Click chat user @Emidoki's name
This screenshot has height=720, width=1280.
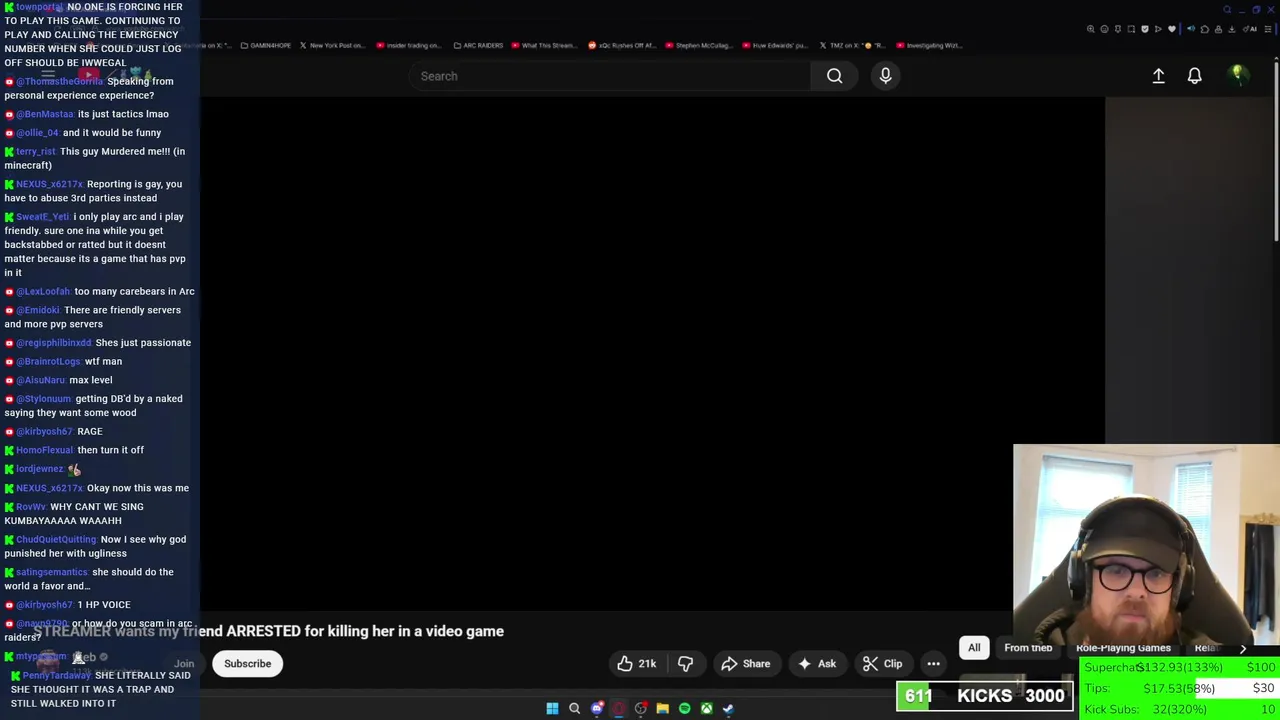38,310
